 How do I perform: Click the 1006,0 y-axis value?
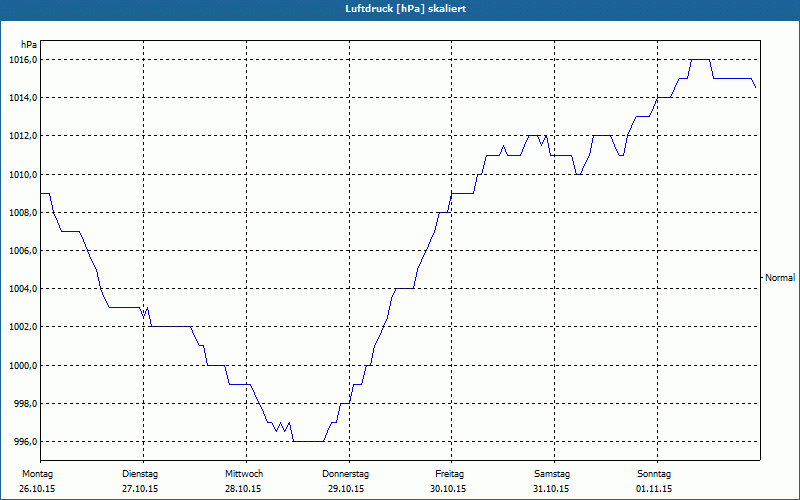[23, 251]
